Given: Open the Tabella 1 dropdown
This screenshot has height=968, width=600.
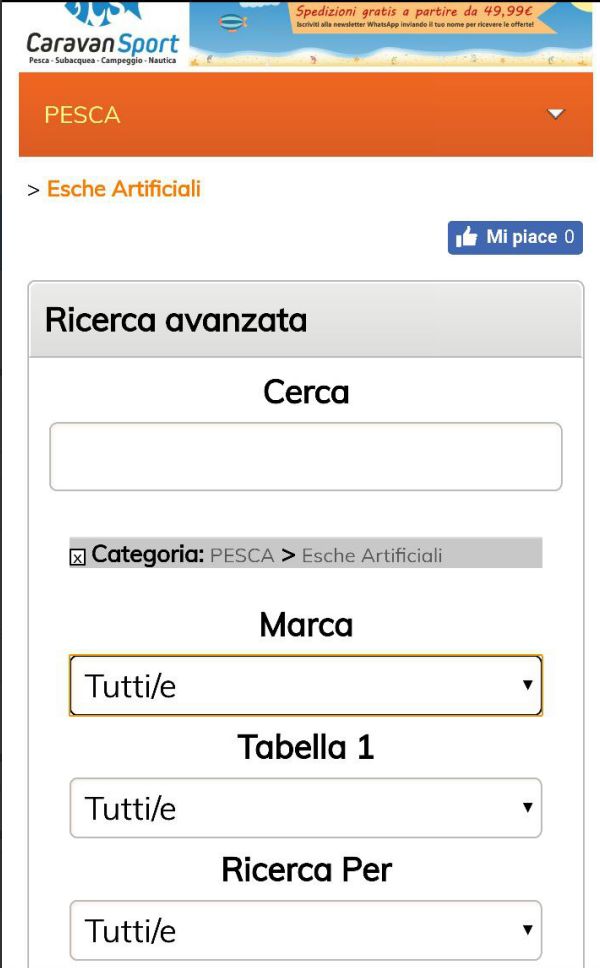Looking at the screenshot, I should point(305,808).
